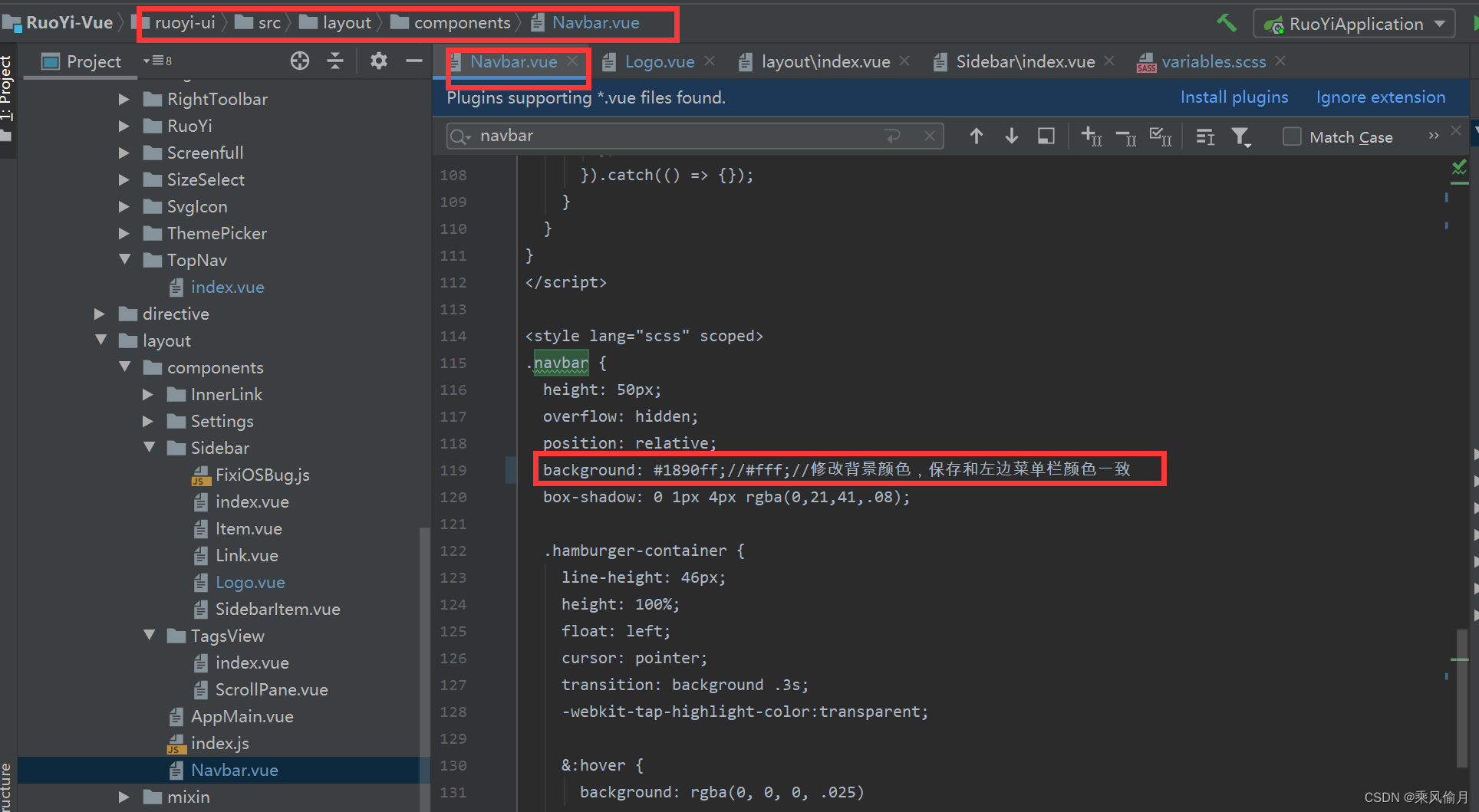Viewport: 1479px width, 812px height.
Task: Expand the ThemePicker folder
Action: click(x=124, y=233)
